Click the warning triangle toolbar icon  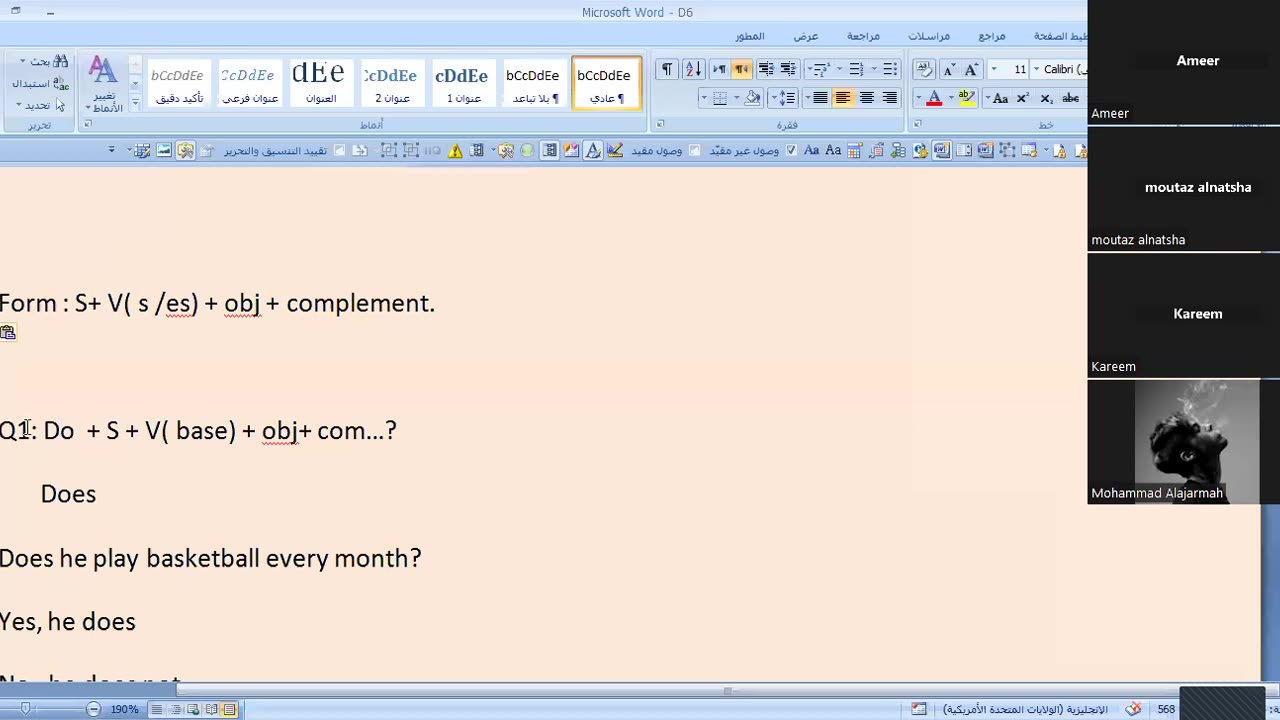(455, 150)
